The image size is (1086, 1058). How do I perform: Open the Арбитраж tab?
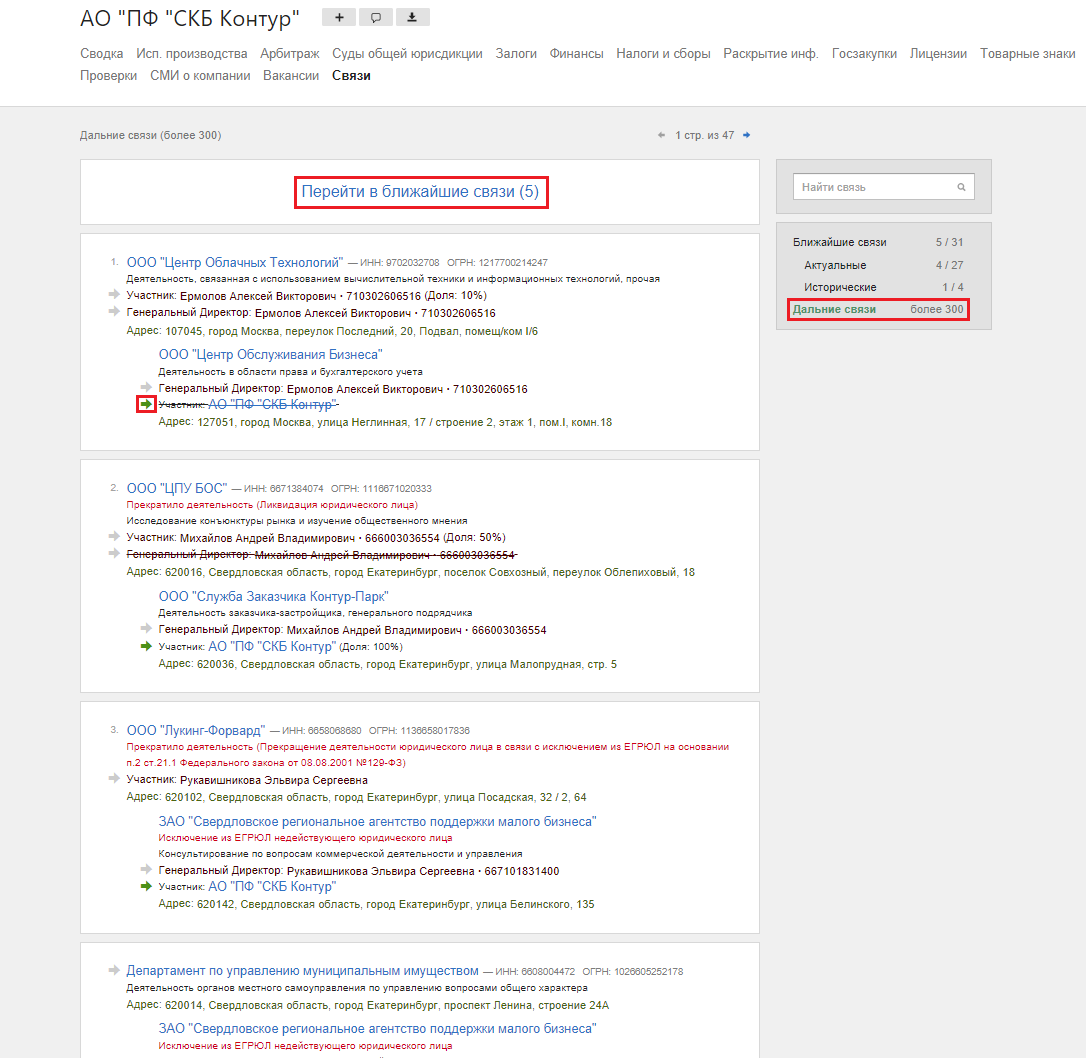pyautogui.click(x=290, y=54)
